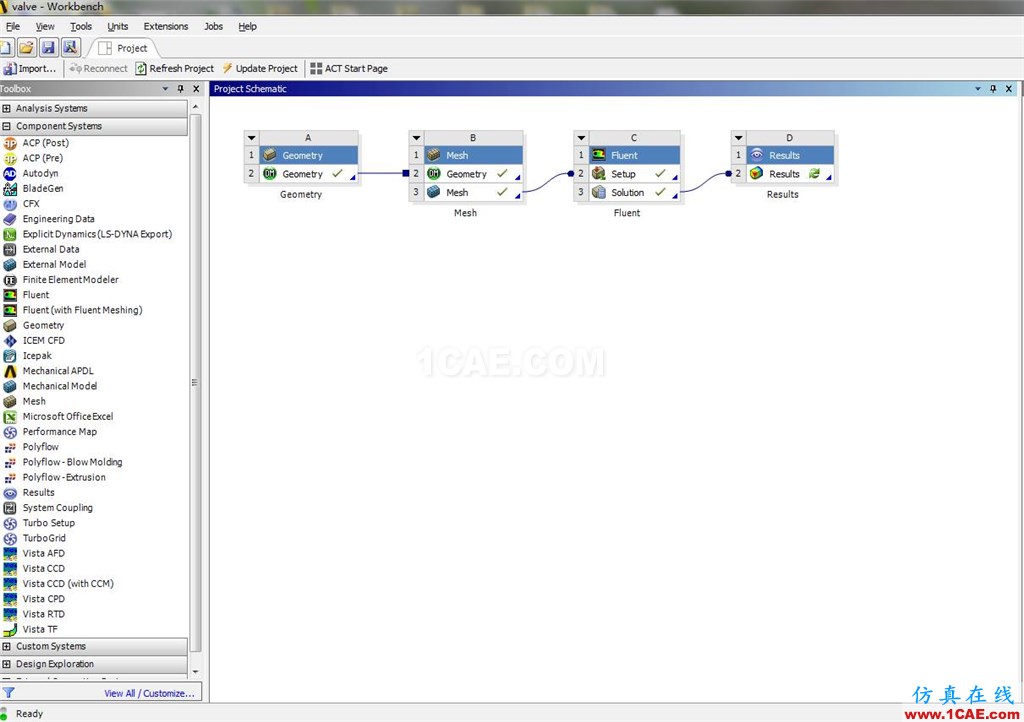Viewport: 1024px width, 722px height.
Task: Select CFX in the Toolbox
Action: pyautogui.click(x=31, y=204)
